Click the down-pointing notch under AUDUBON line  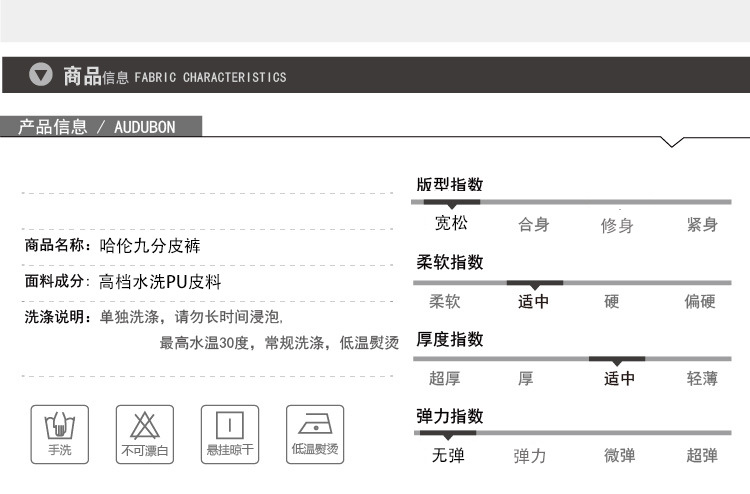click(672, 142)
